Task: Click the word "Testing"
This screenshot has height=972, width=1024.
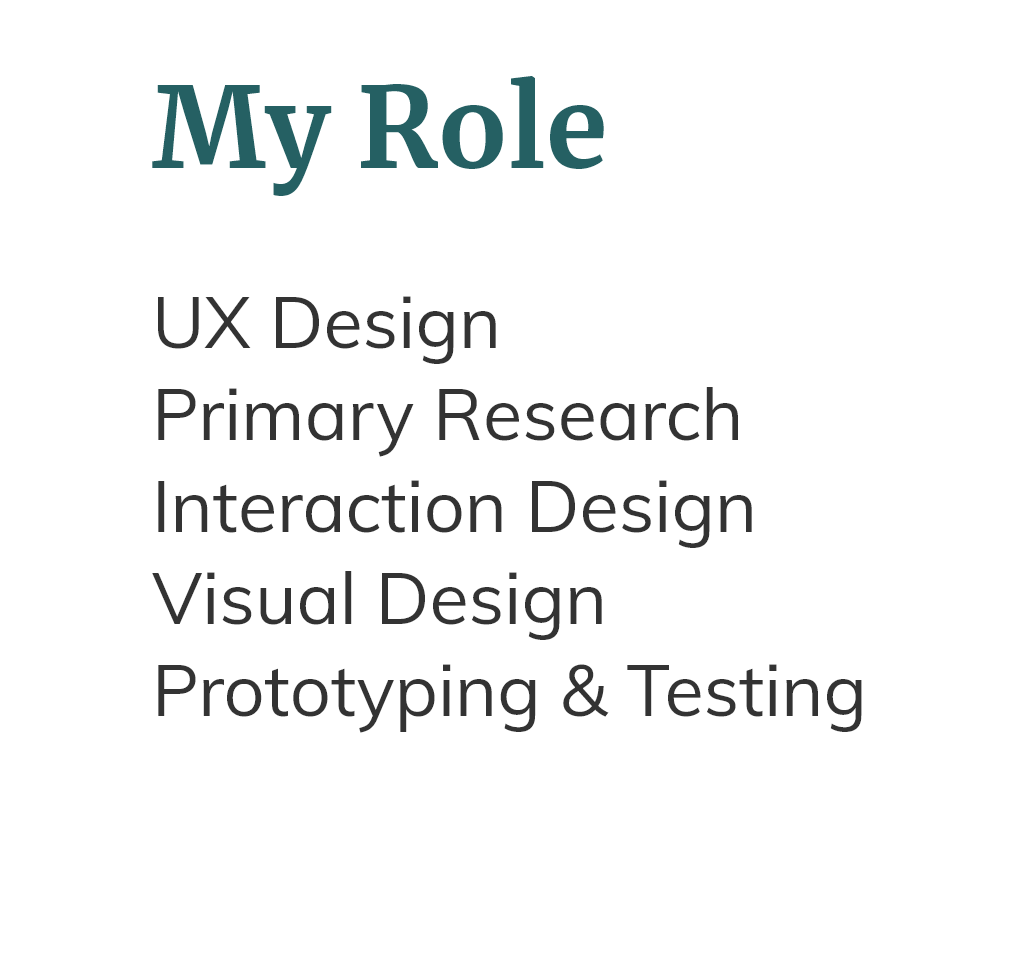Action: pos(746,696)
